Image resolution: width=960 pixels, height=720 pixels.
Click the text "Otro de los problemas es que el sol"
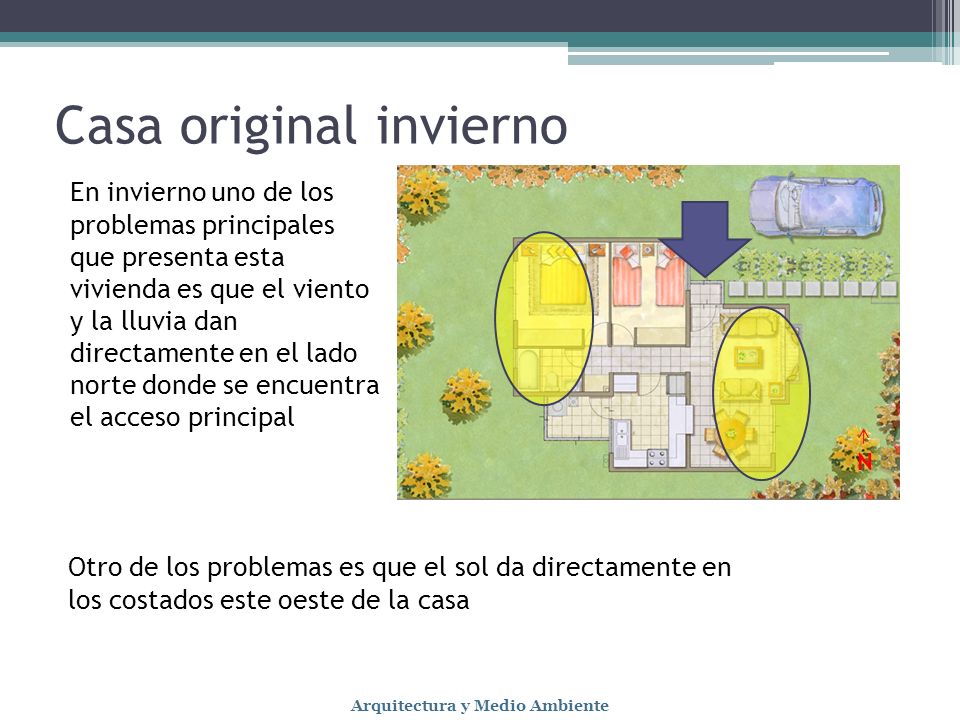click(278, 567)
